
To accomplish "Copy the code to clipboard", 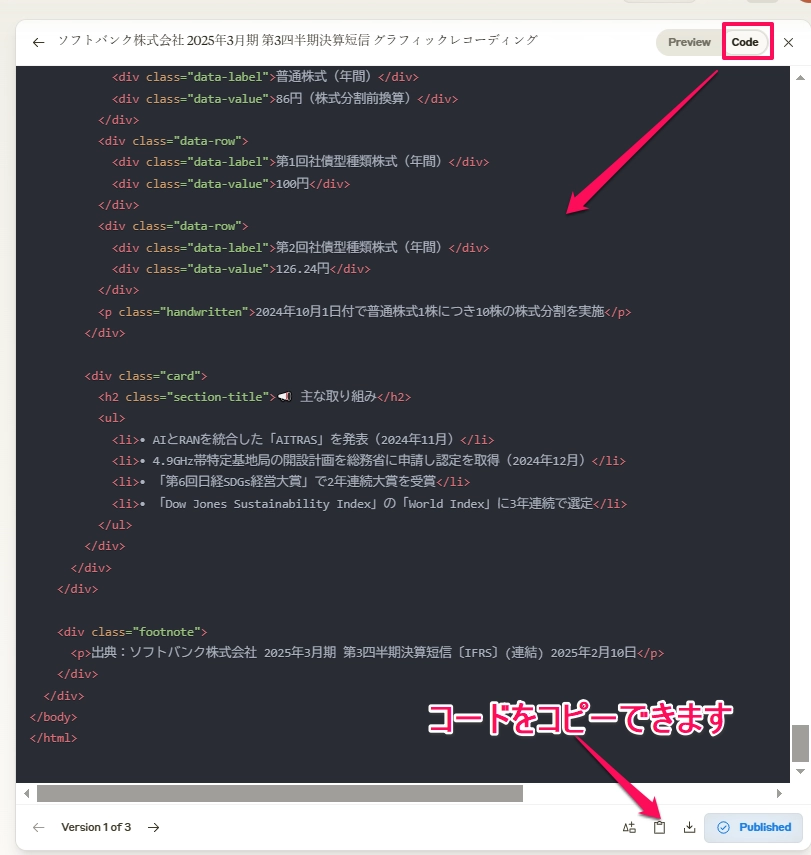I will 659,827.
